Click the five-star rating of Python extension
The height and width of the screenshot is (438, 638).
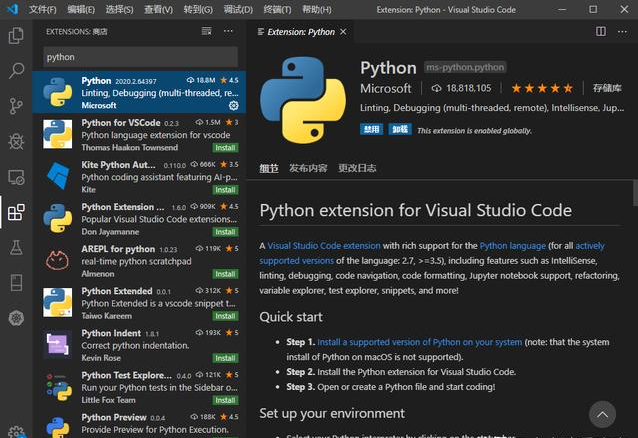[x=542, y=88]
